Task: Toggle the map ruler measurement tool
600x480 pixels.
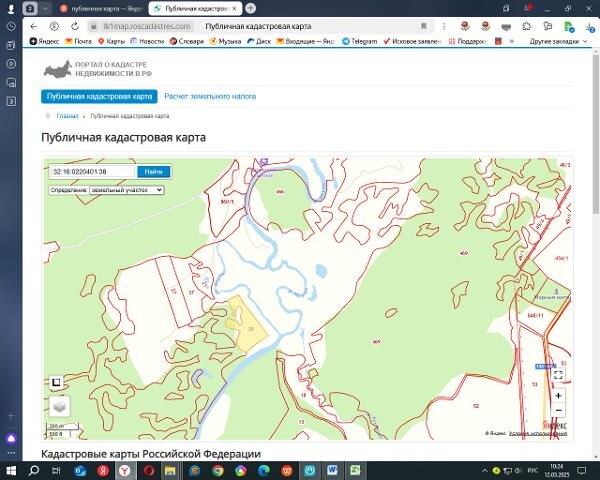Action: tap(56, 382)
